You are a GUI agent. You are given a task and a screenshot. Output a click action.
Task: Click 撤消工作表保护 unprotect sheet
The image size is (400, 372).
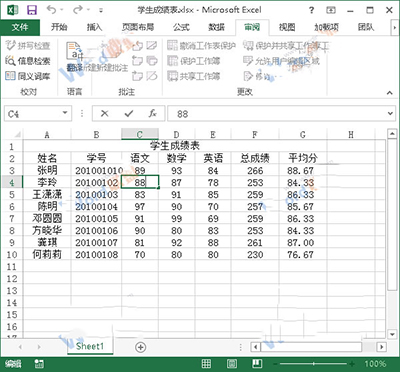(x=202, y=45)
